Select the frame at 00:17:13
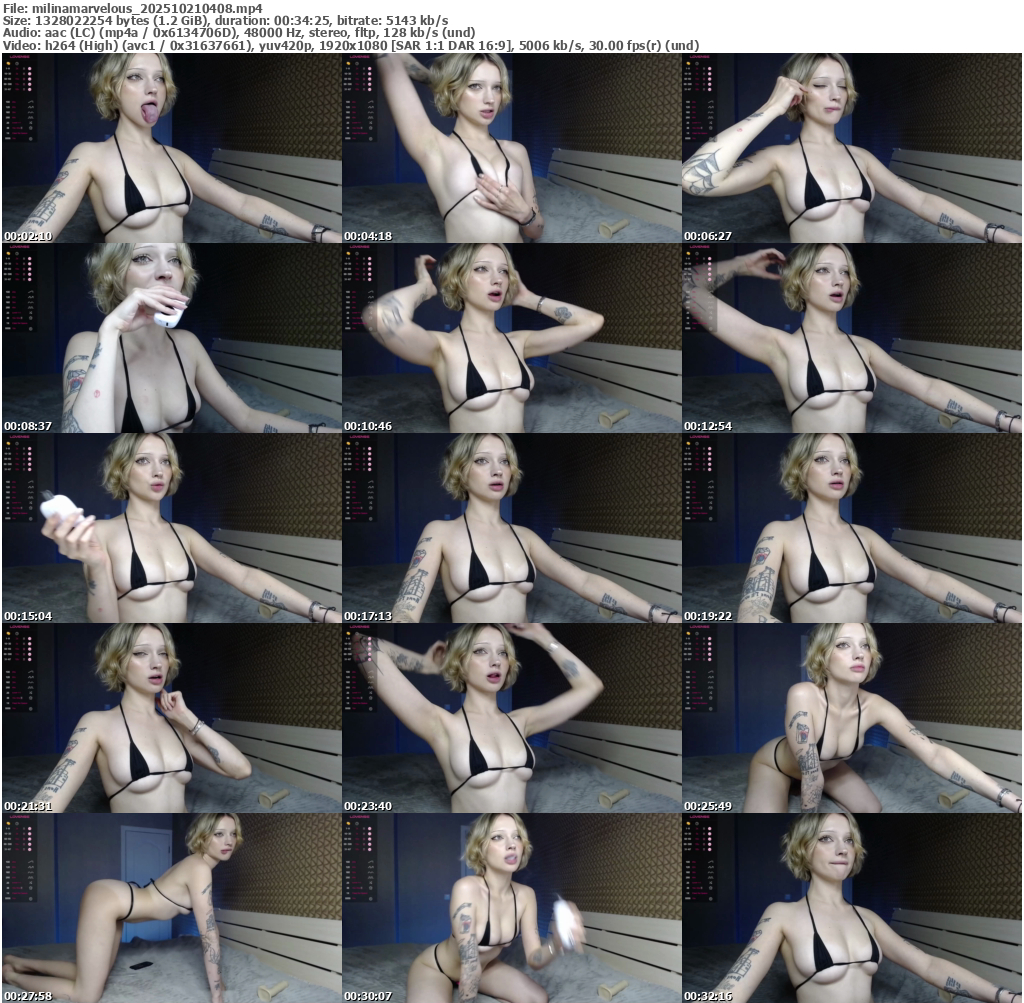1024x1003 pixels. point(511,528)
